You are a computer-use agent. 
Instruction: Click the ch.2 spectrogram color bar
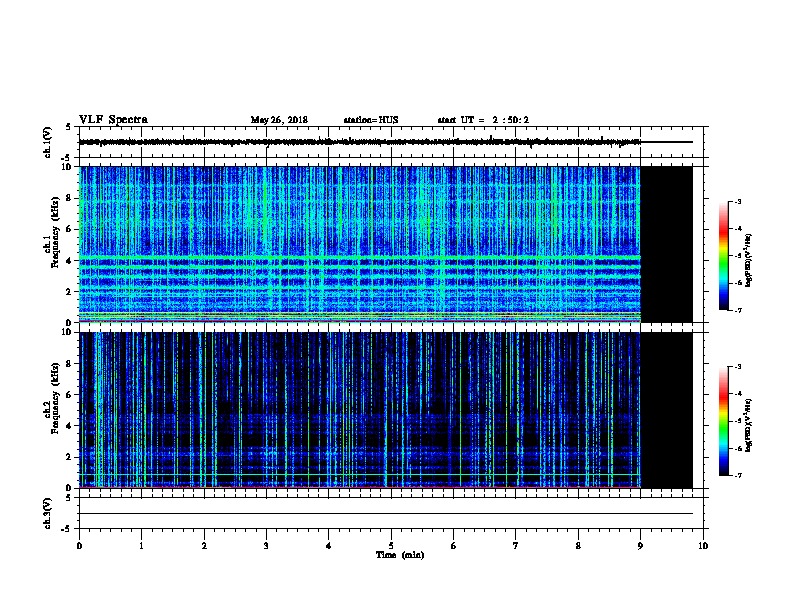[723, 421]
